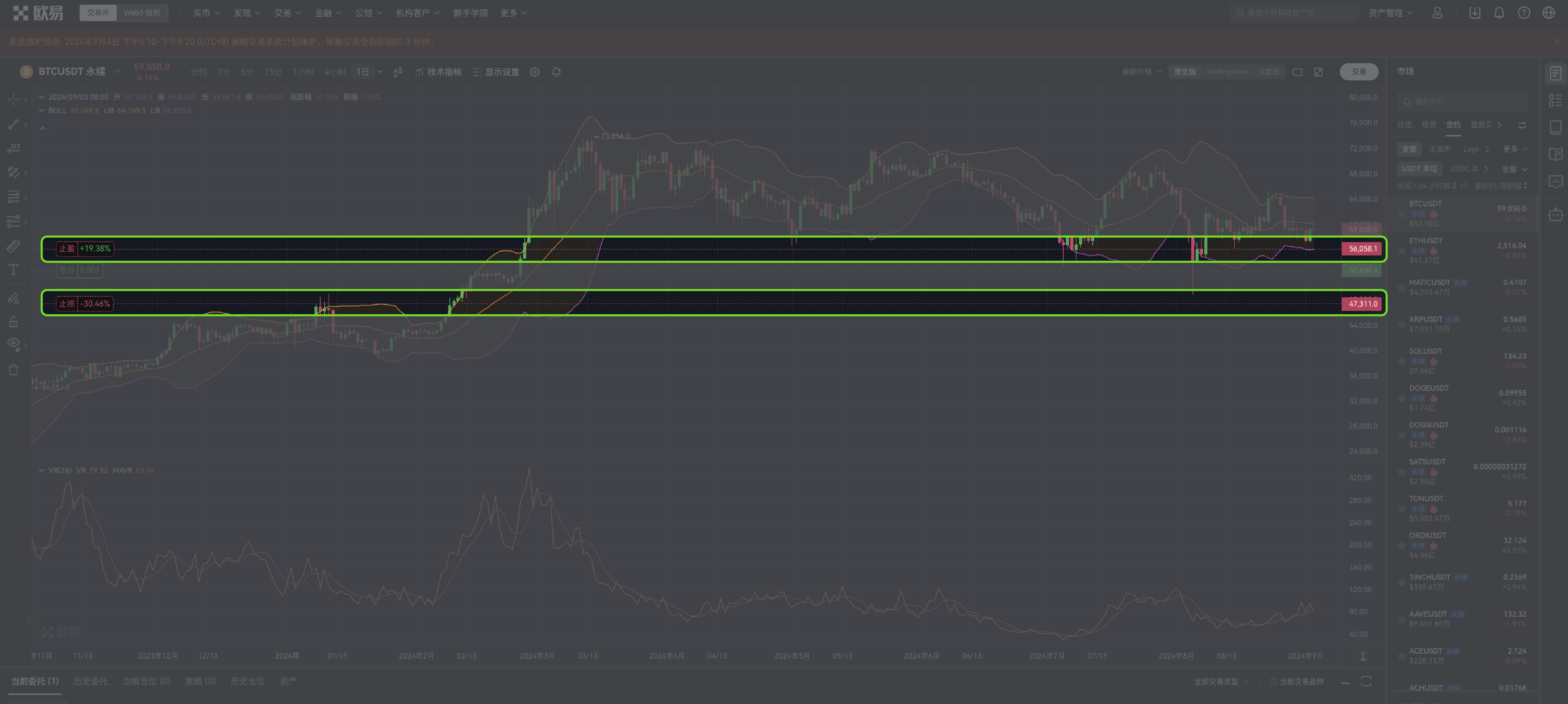Check the 当前交易品种 checkbox
Image resolution: width=1568 pixels, height=704 pixels.
pos(1273,681)
